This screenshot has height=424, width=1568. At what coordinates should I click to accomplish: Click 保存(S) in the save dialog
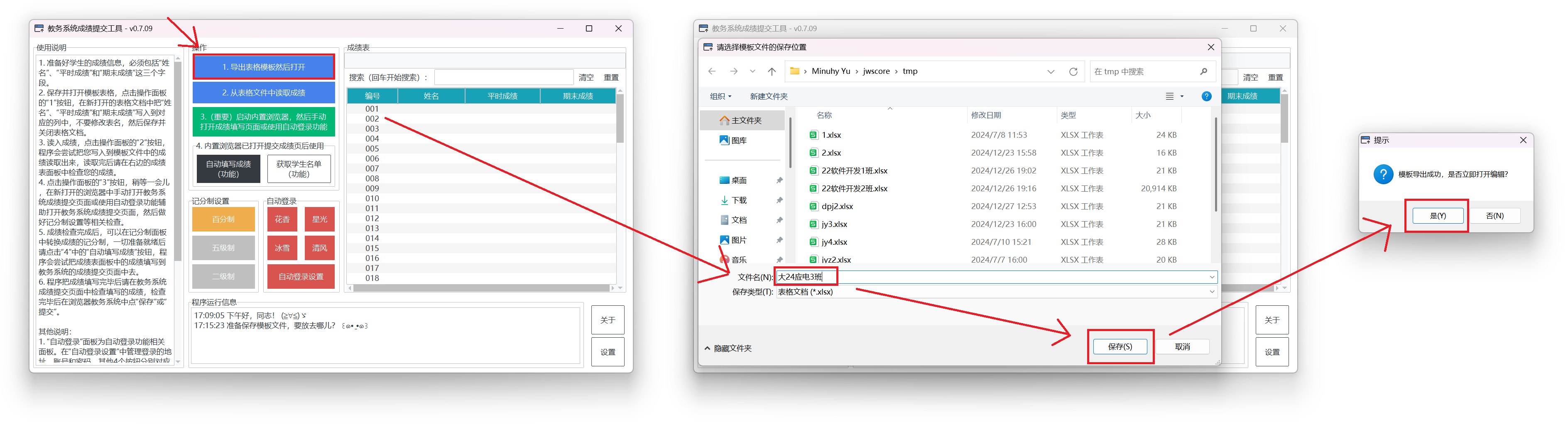pyautogui.click(x=1120, y=347)
